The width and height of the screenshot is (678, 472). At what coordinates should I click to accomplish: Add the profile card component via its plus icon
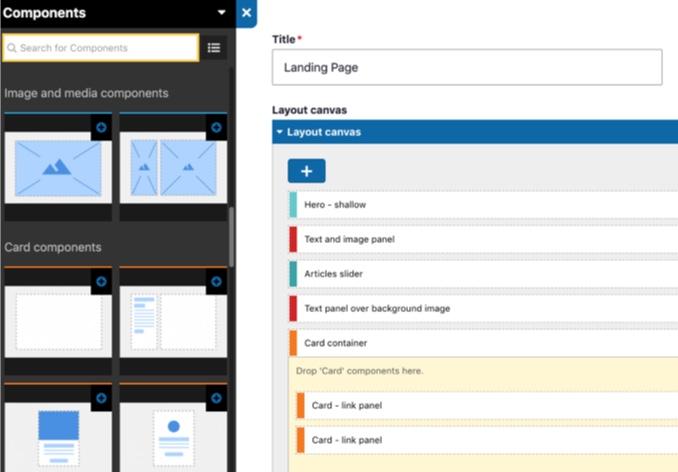point(216,398)
